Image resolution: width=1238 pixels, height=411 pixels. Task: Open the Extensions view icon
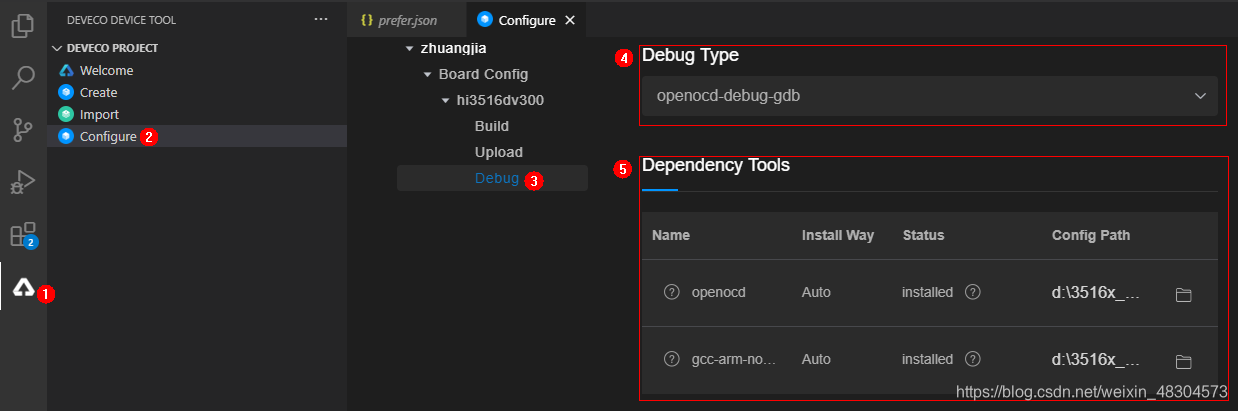(23, 235)
